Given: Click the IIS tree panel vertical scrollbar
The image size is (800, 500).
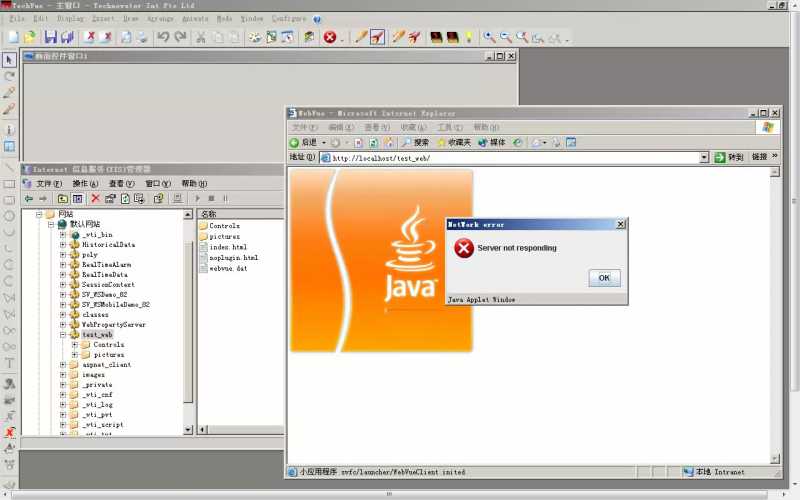Looking at the screenshot, I should pyautogui.click(x=188, y=322).
